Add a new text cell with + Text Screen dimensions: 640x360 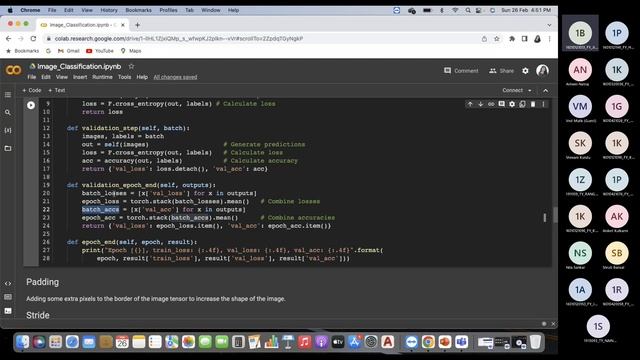(x=57, y=91)
